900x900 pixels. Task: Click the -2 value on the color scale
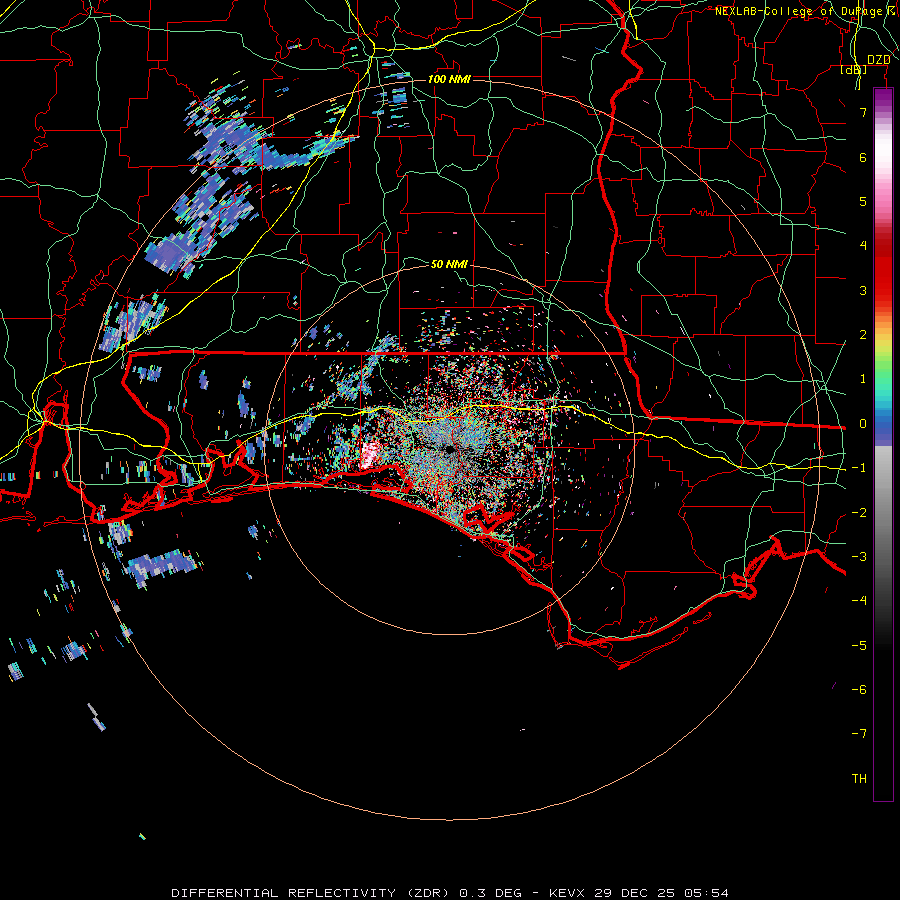(x=859, y=513)
